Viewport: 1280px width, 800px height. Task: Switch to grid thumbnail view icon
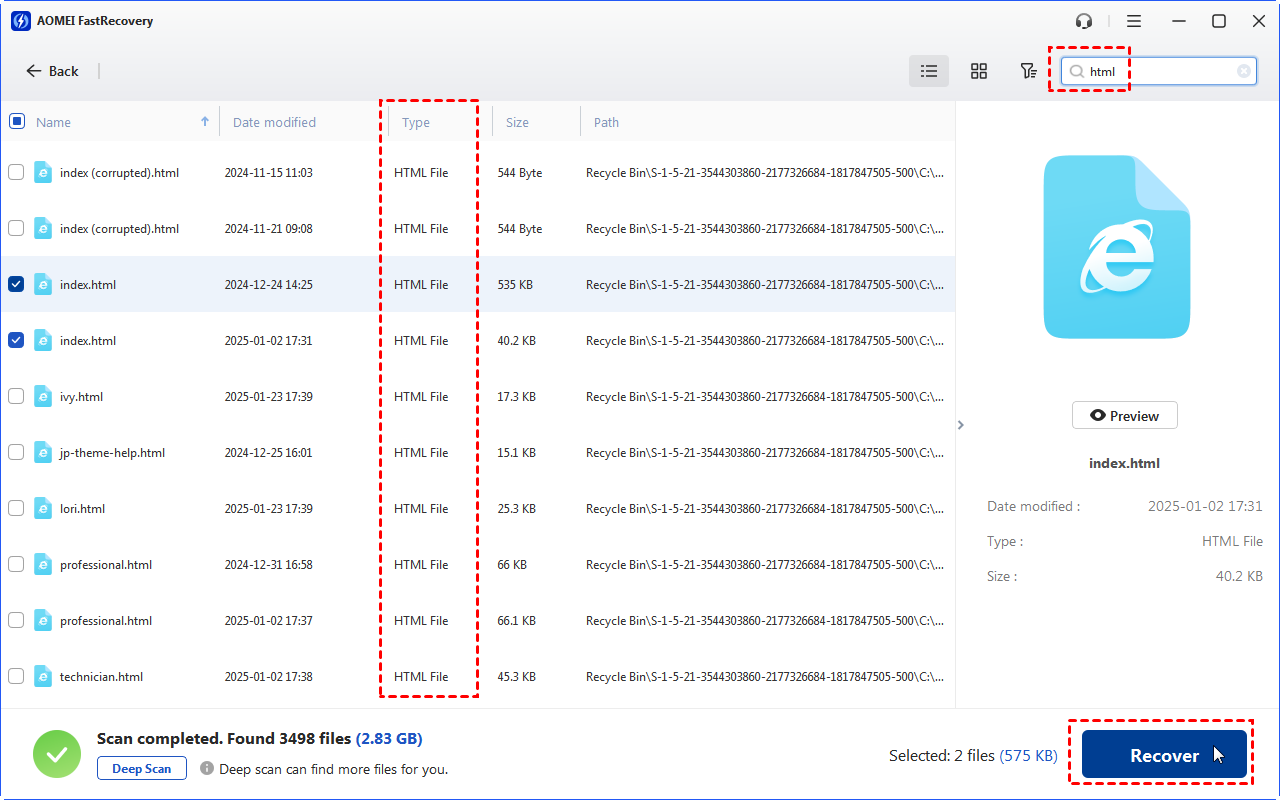979,71
